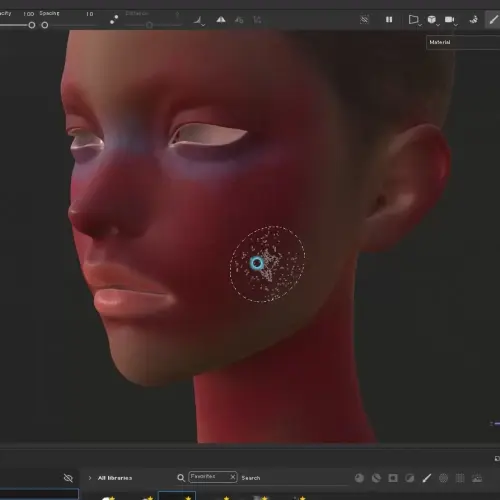Select the paint brush view icon
Screen dimensions: 500x500
click(x=494, y=20)
